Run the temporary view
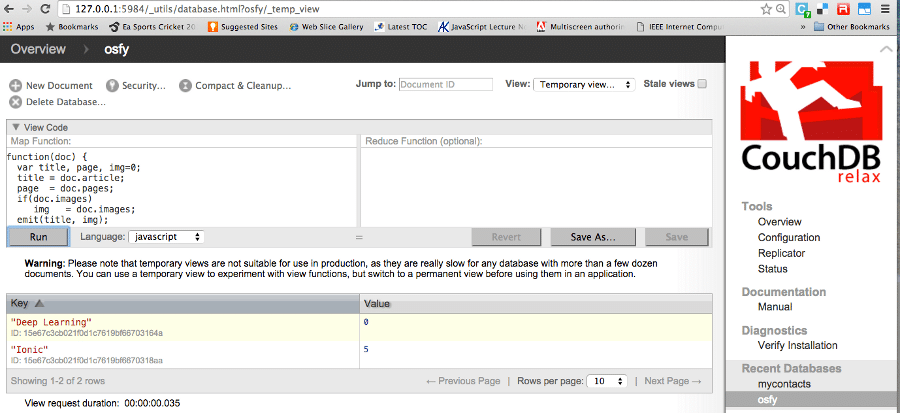The image size is (900, 413). pyautogui.click(x=38, y=237)
